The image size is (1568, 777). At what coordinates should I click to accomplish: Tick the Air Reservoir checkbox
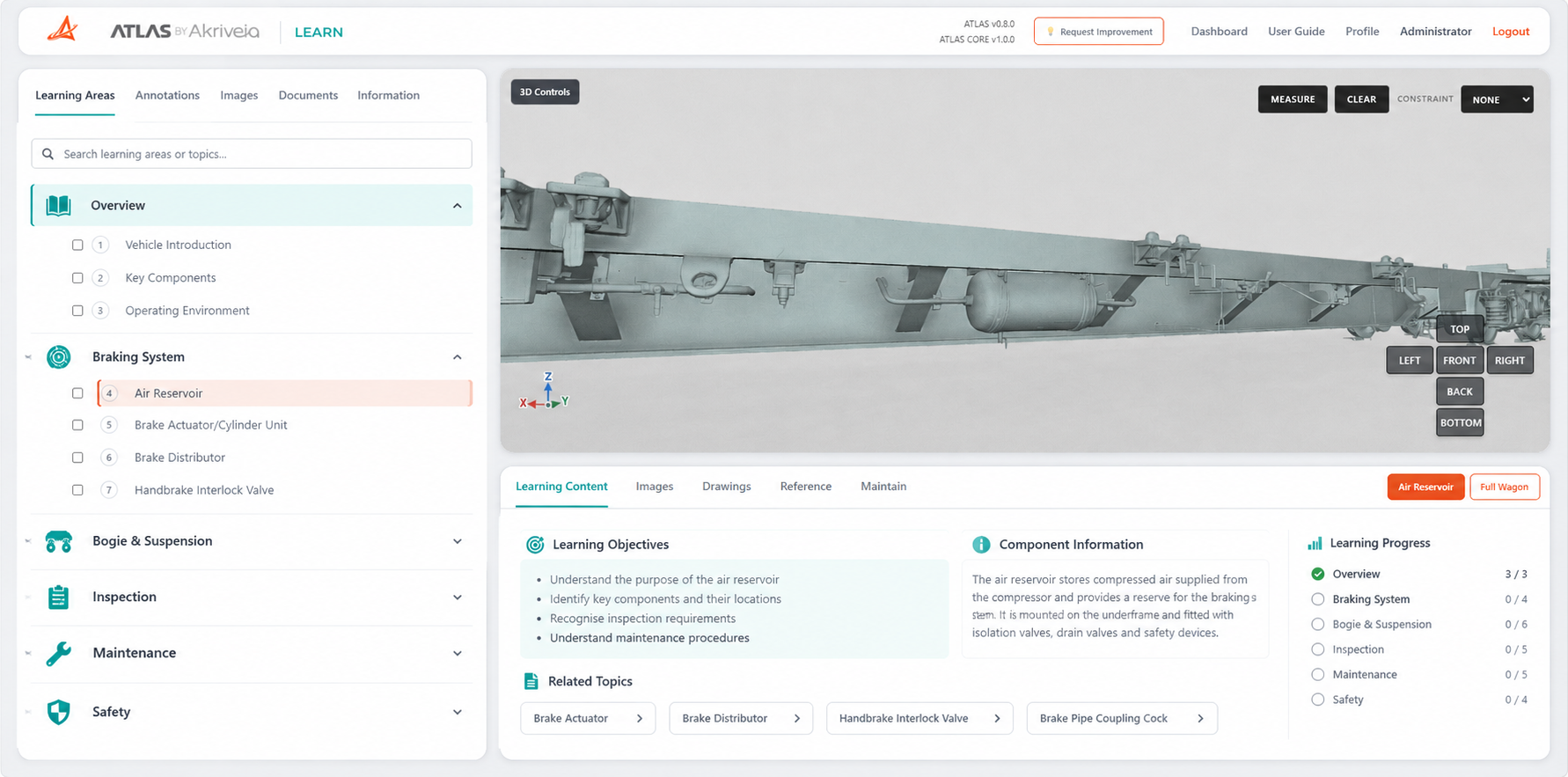click(x=77, y=393)
